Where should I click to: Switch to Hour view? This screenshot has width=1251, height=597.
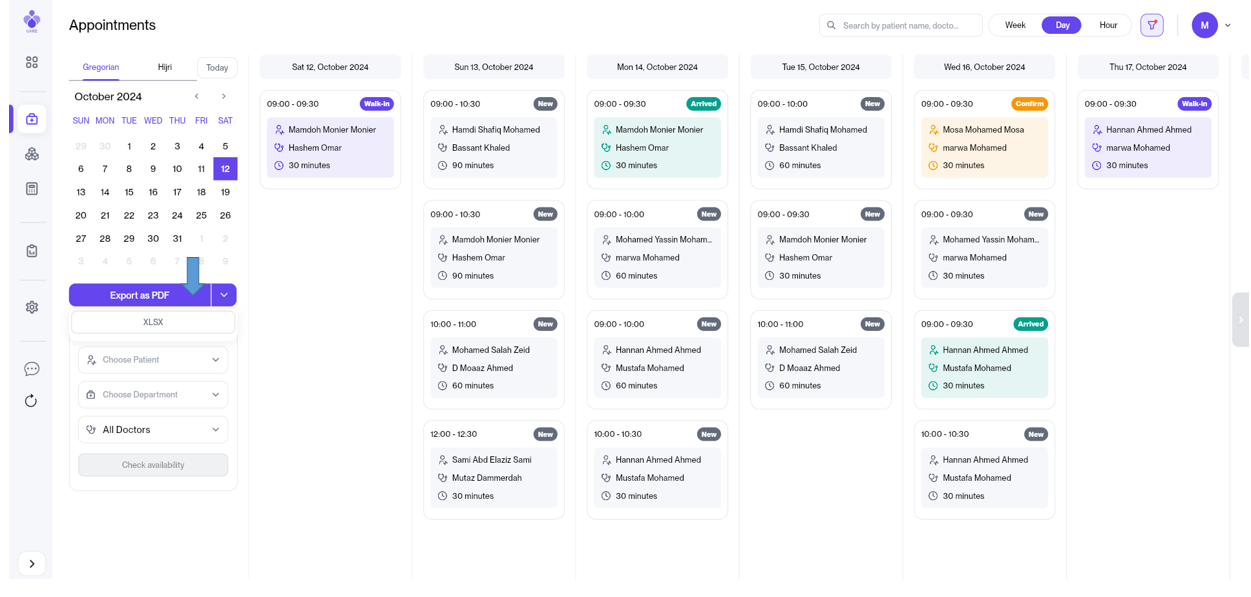(1108, 25)
